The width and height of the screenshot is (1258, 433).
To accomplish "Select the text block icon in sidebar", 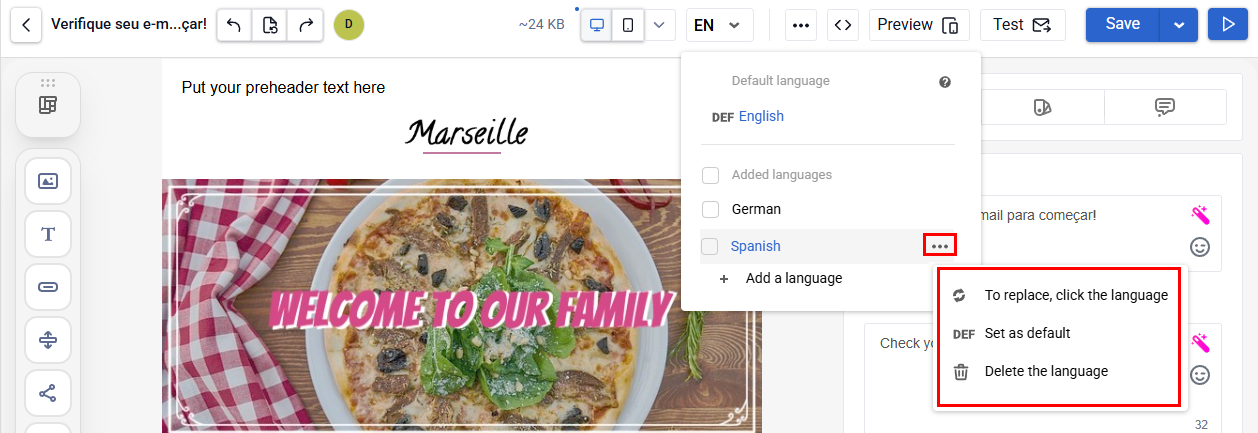I will [x=48, y=234].
